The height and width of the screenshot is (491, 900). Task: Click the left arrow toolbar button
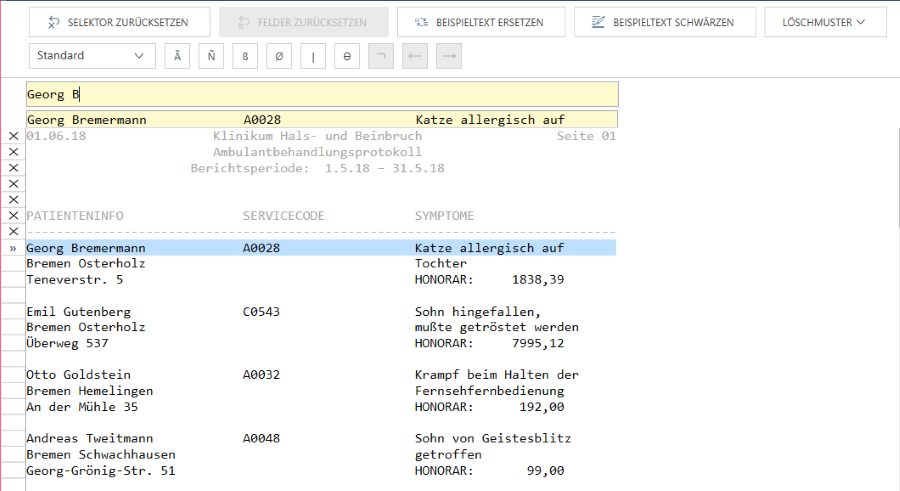pos(414,56)
